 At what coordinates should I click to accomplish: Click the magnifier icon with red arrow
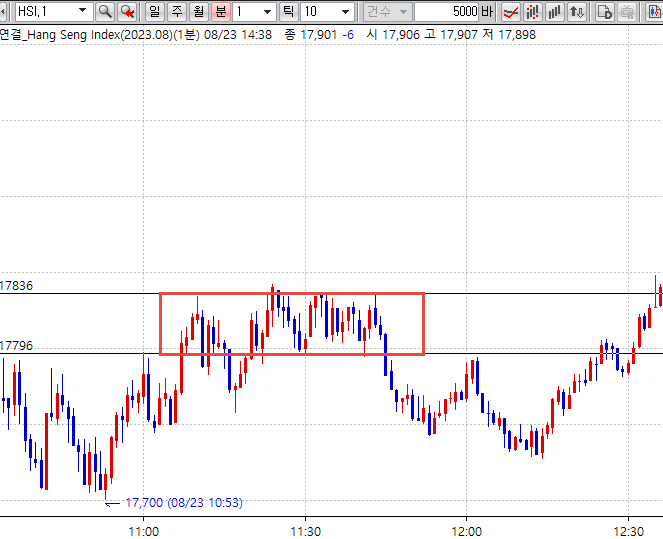[127, 12]
